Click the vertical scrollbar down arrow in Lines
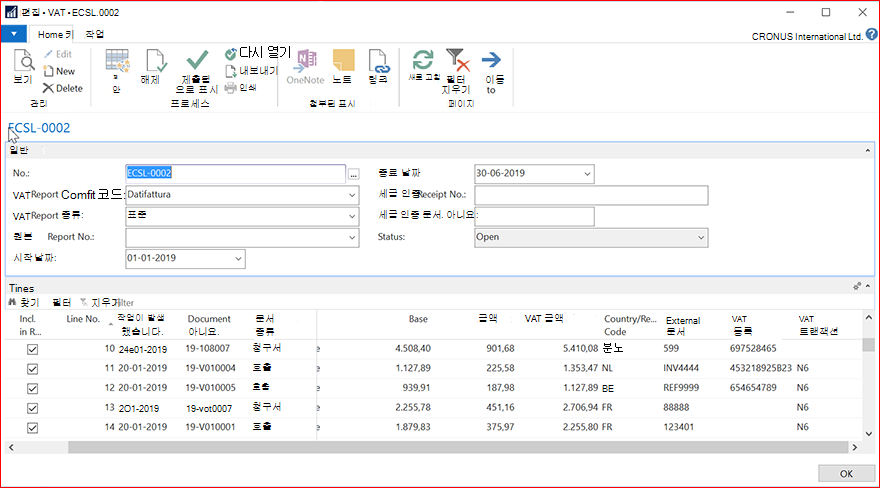 coord(869,434)
